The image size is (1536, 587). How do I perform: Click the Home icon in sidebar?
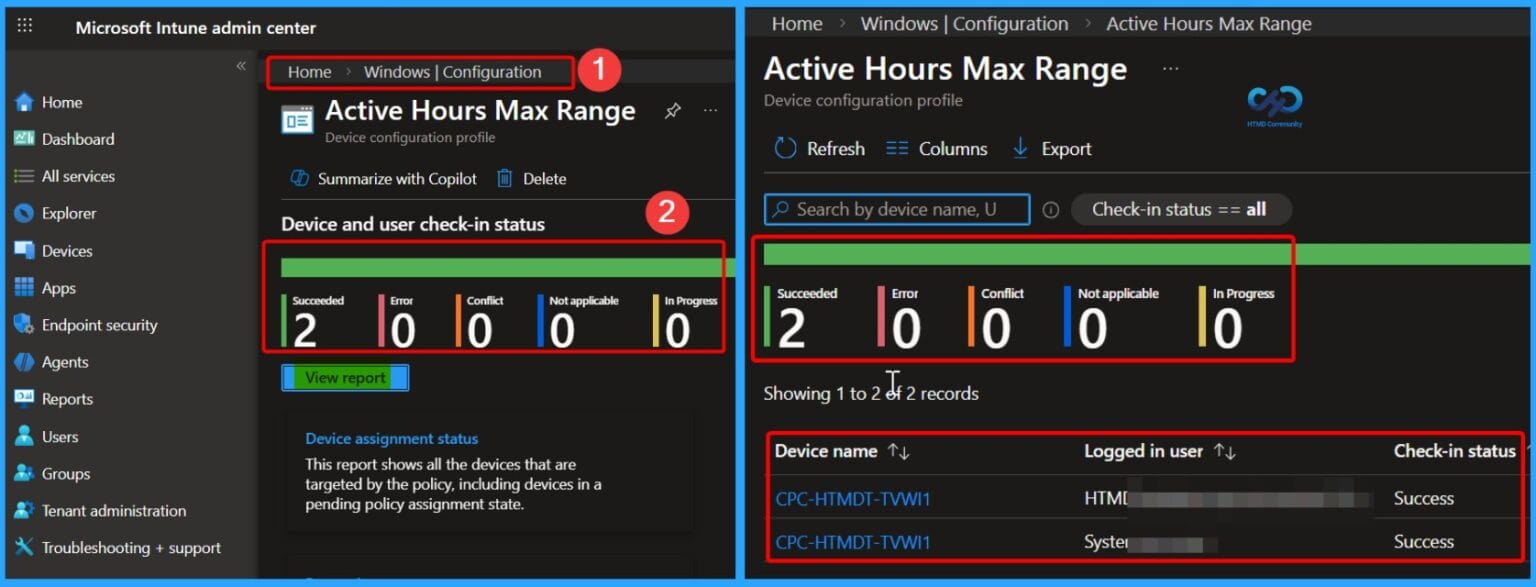pos(24,102)
